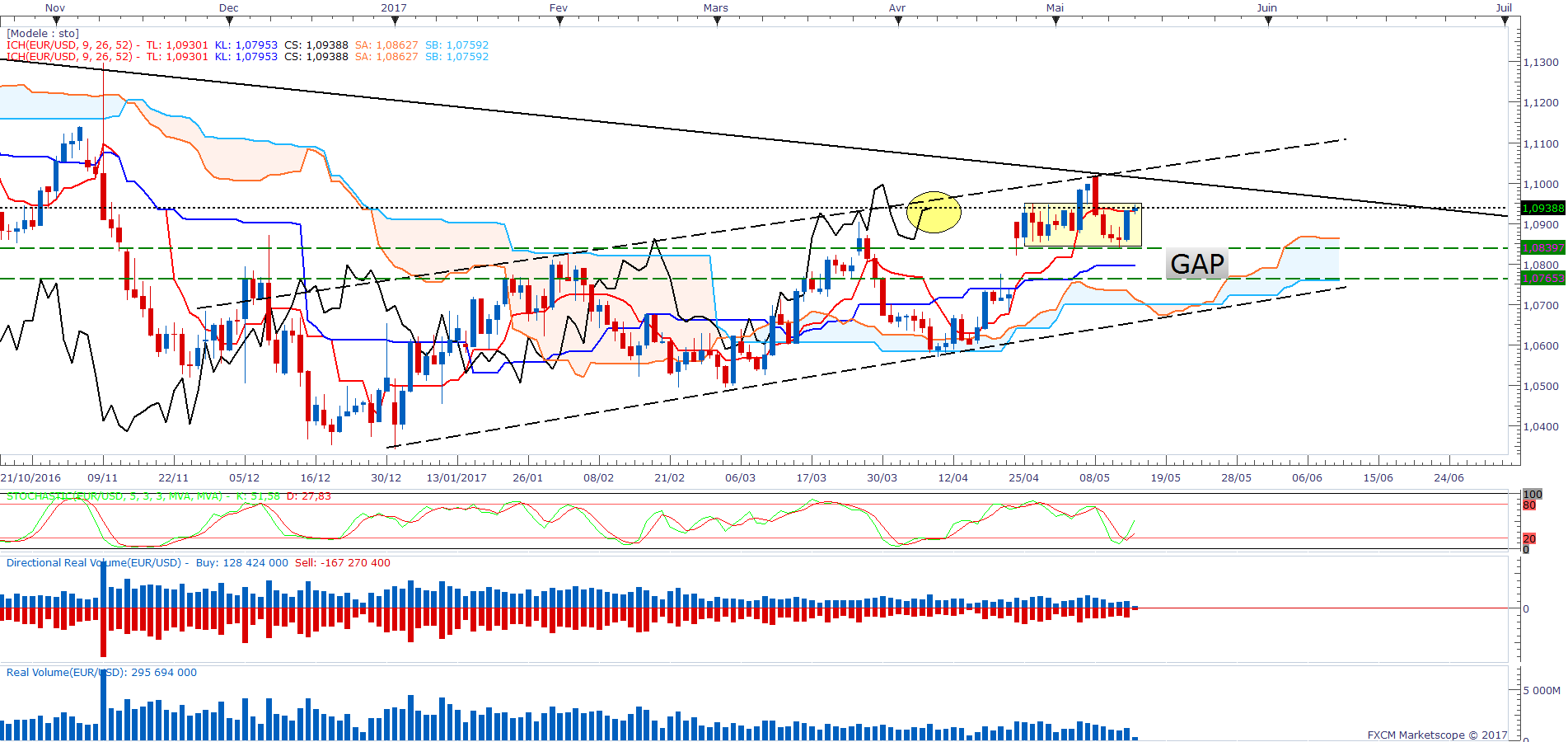The height and width of the screenshot is (742, 1568).
Task: Click the 1,1000 price axis label
Action: [1541, 185]
